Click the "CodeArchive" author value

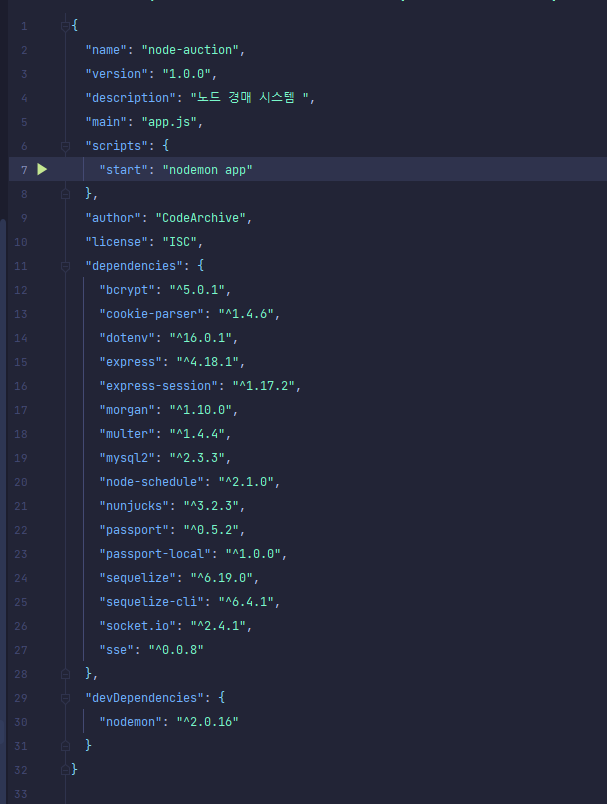201,218
